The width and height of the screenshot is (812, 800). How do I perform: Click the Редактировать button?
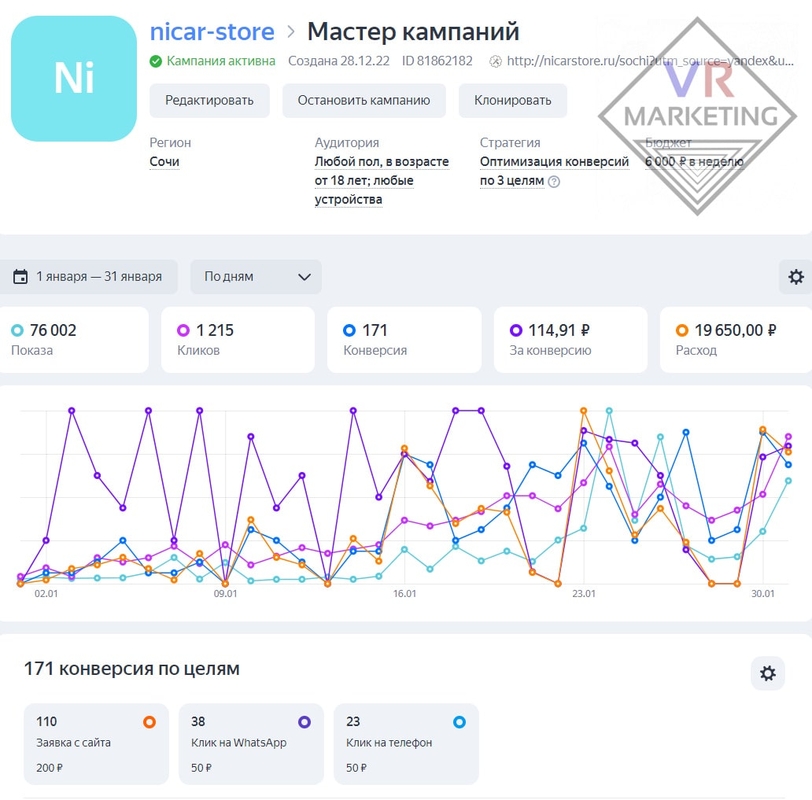(209, 100)
